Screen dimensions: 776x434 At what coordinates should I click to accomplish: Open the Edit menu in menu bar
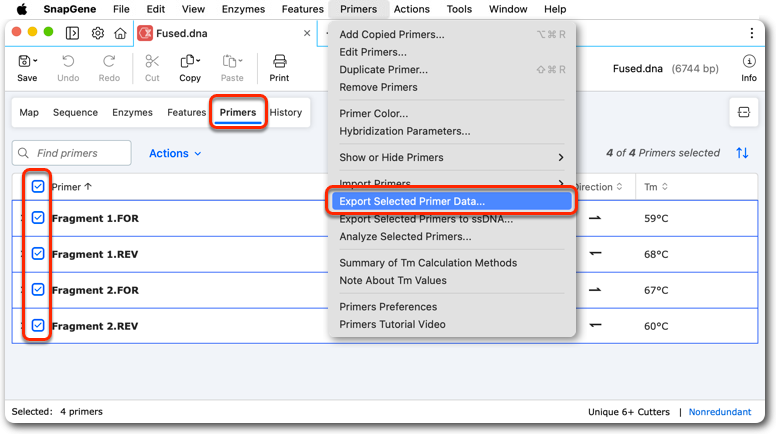[x=155, y=9]
